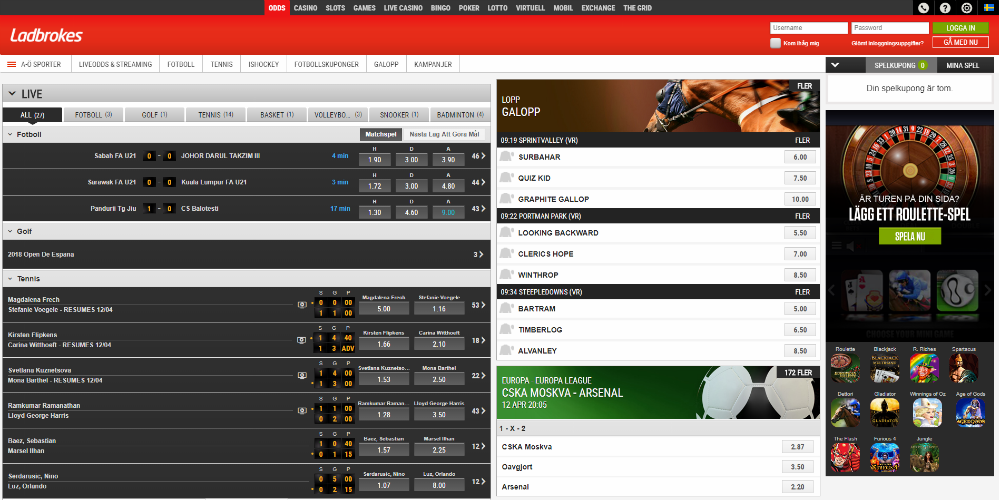Launch the Roulette mini game icon

[x=845, y=368]
